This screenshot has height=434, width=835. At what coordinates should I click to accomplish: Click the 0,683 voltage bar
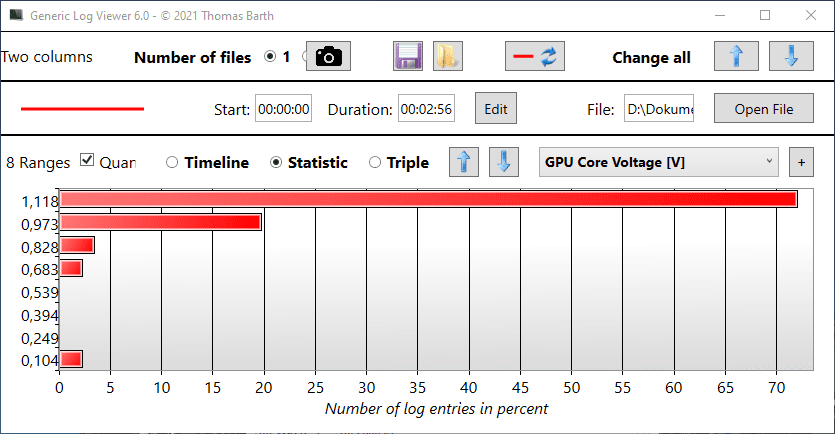coord(71,268)
